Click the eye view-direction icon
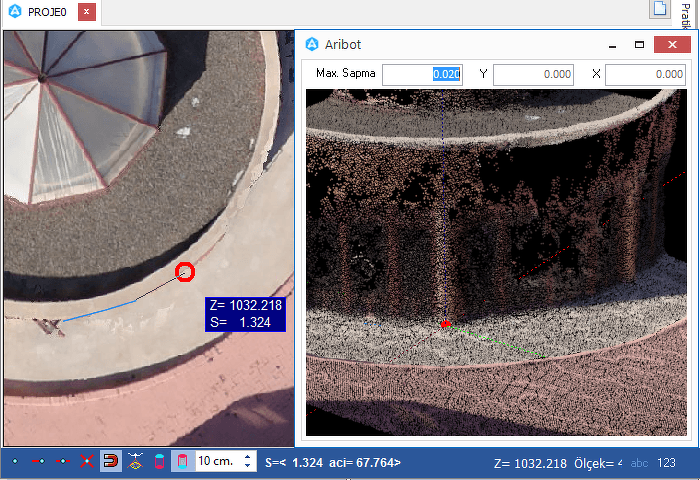 (136, 462)
